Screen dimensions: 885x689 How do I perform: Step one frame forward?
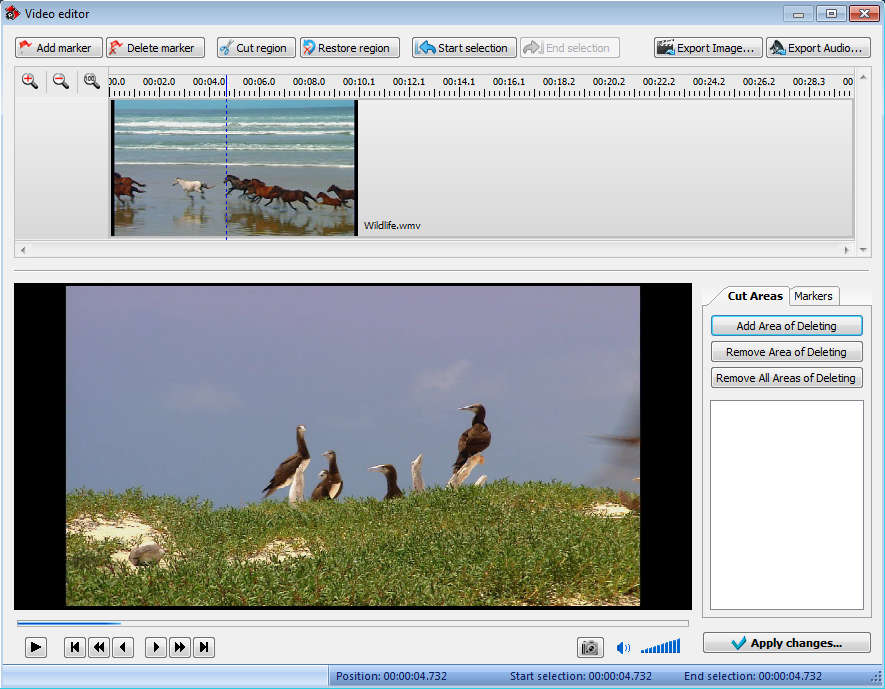tap(155, 647)
